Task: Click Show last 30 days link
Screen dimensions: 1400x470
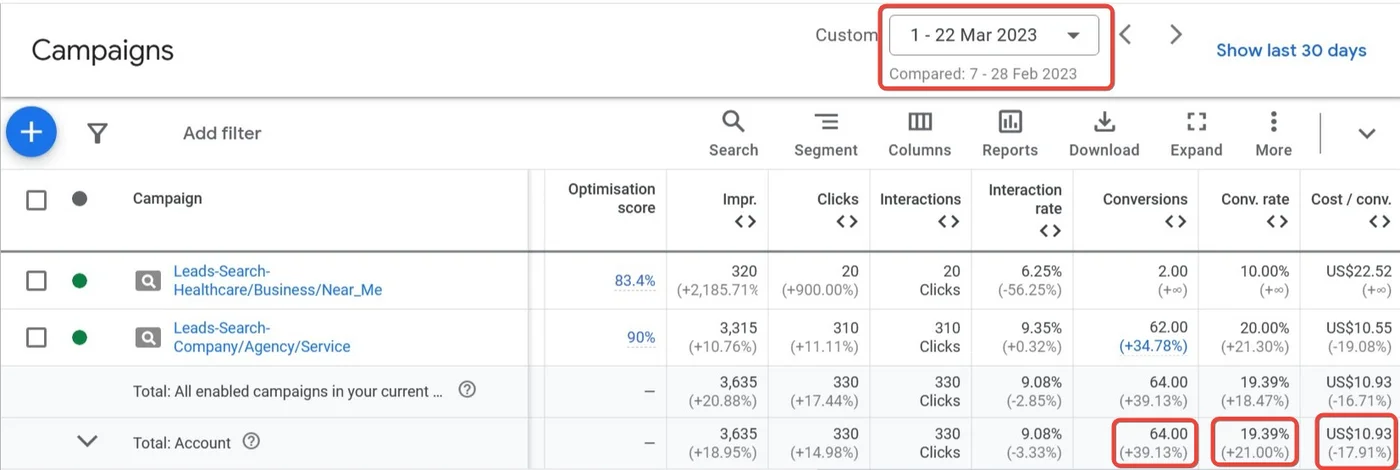Action: pyautogui.click(x=1291, y=50)
